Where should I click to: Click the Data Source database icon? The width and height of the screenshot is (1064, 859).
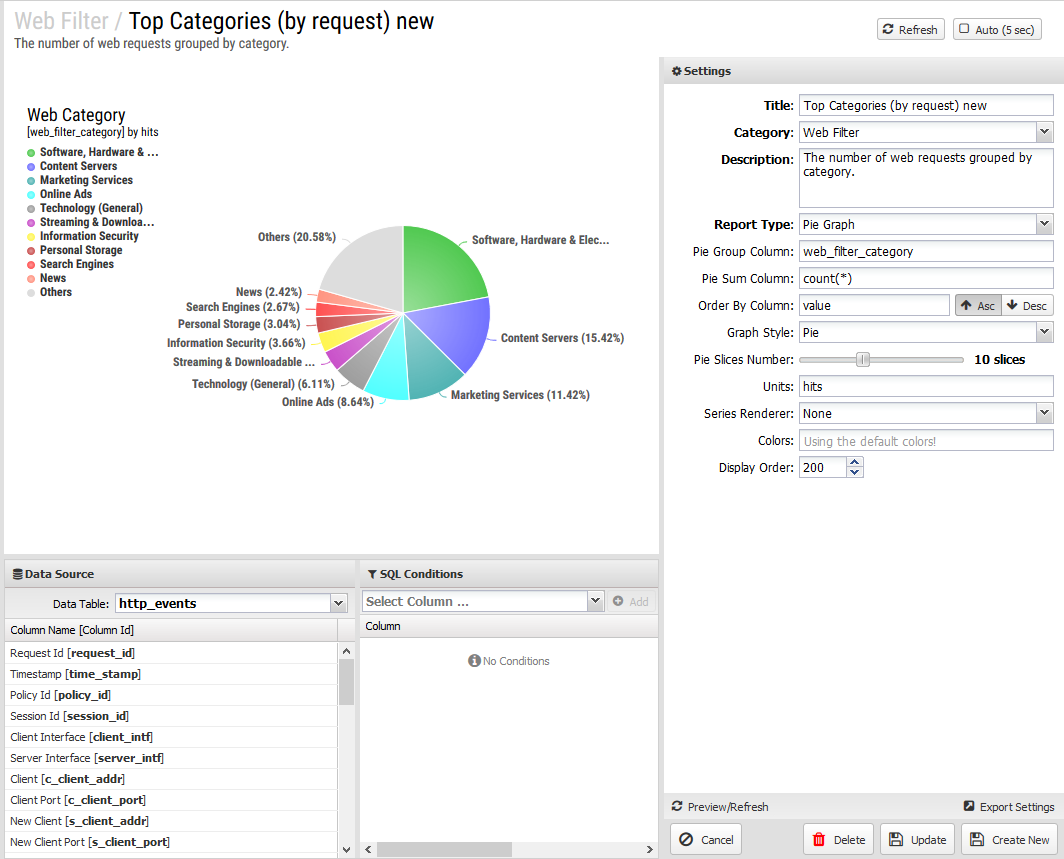tap(18, 574)
